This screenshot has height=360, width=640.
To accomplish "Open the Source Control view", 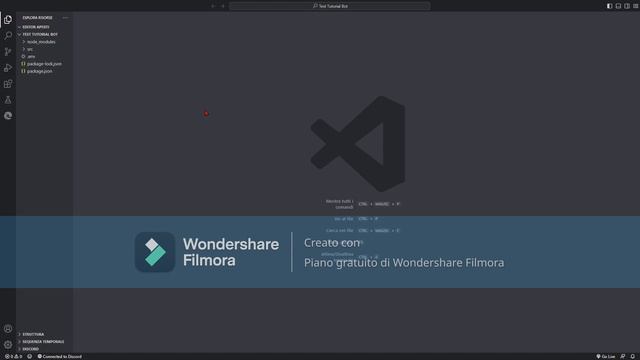I will [8, 51].
